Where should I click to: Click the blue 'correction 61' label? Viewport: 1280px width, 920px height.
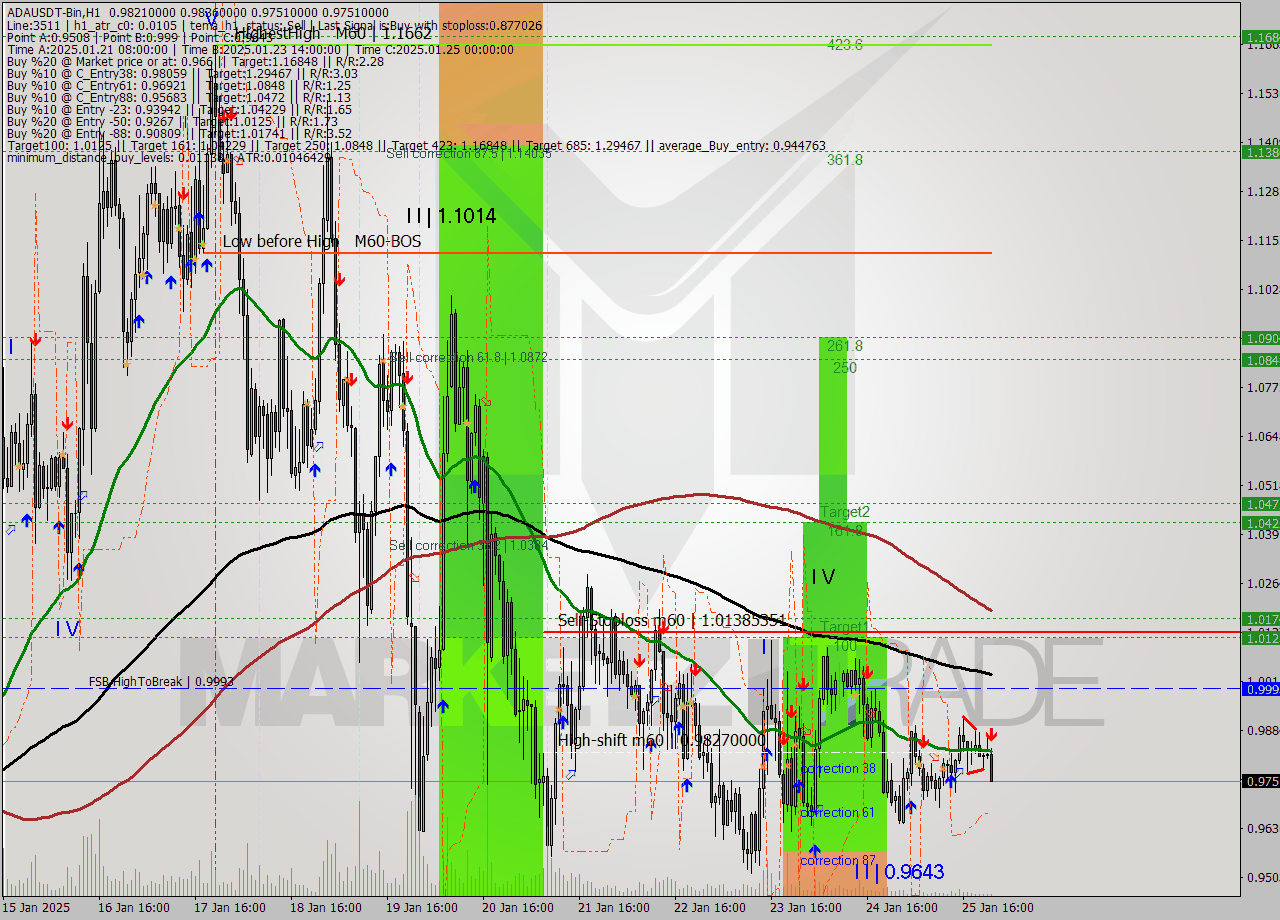point(837,813)
